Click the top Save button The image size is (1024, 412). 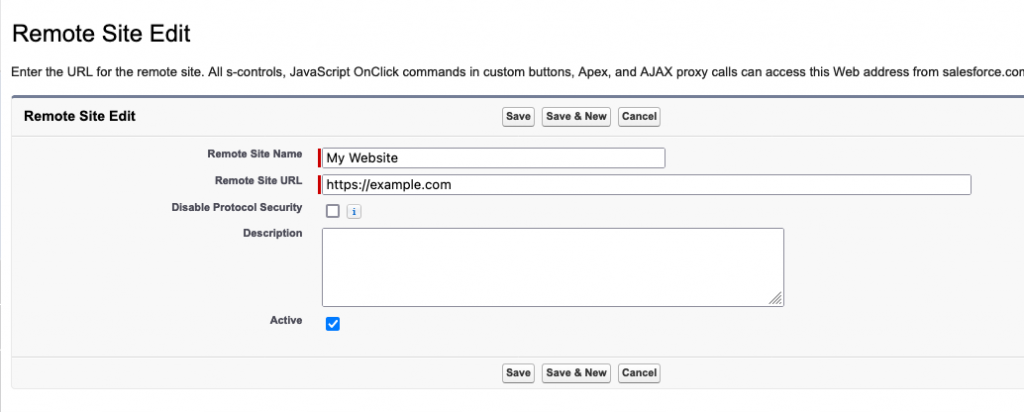(x=518, y=116)
